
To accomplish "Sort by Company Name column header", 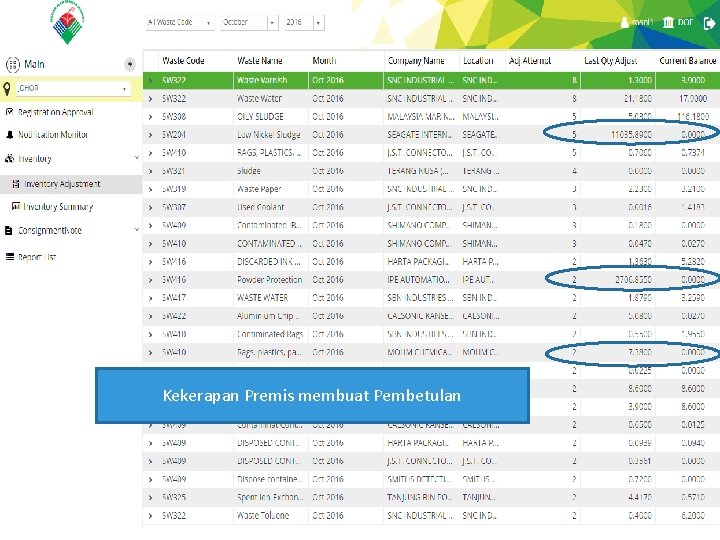I will (x=416, y=61).
